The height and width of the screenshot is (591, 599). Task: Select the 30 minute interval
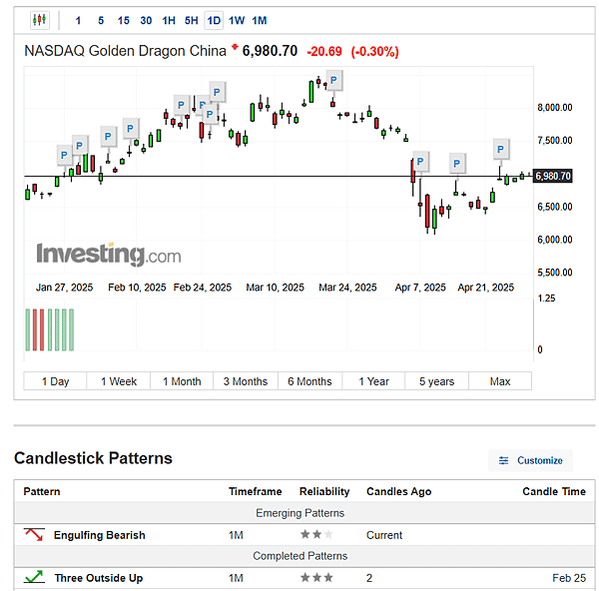pyautogui.click(x=146, y=20)
